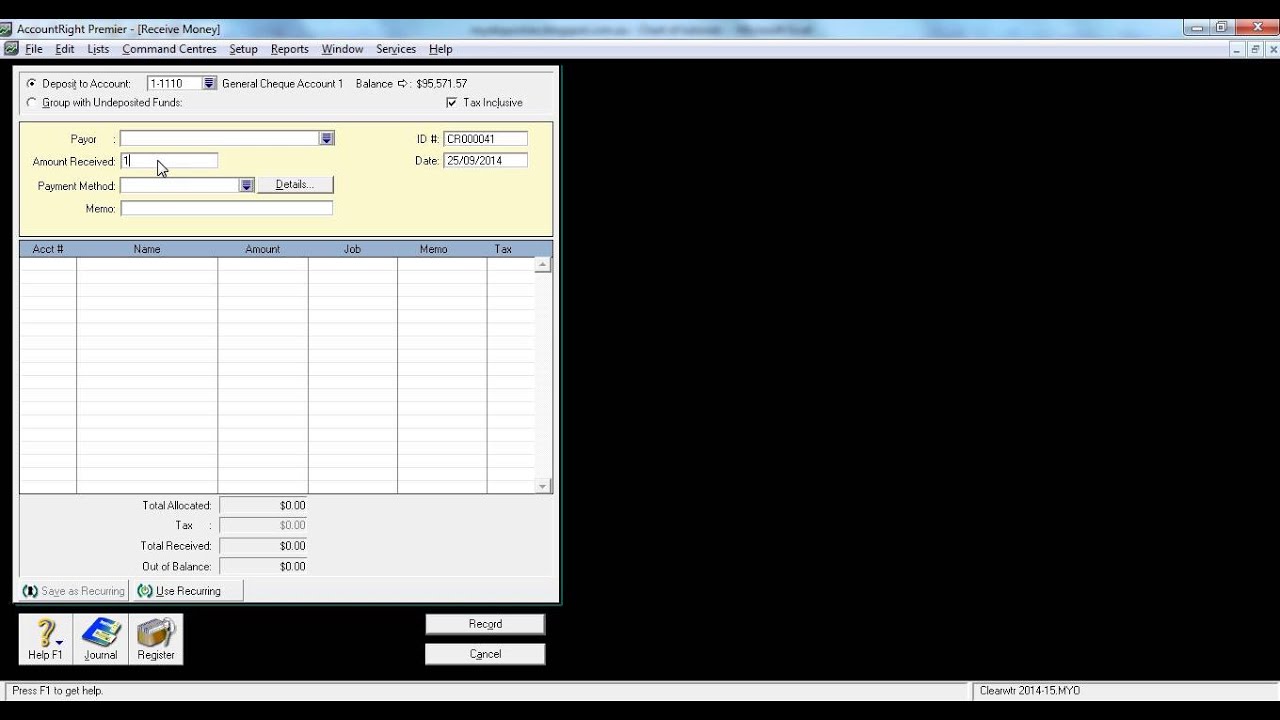
Task: Click the table scrollbar up arrow
Action: click(543, 265)
